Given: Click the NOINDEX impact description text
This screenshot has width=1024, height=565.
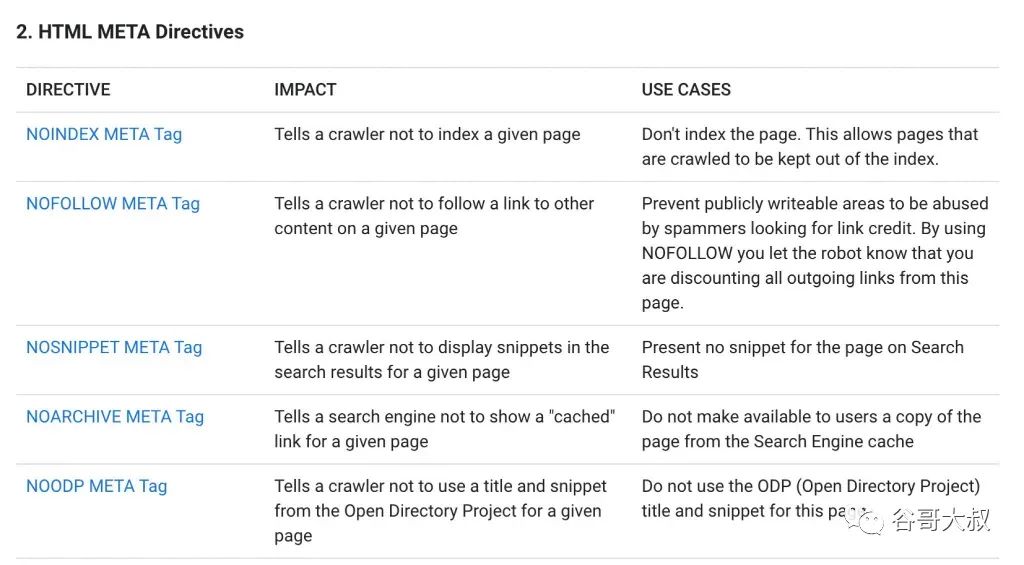Looking at the screenshot, I should point(427,134).
